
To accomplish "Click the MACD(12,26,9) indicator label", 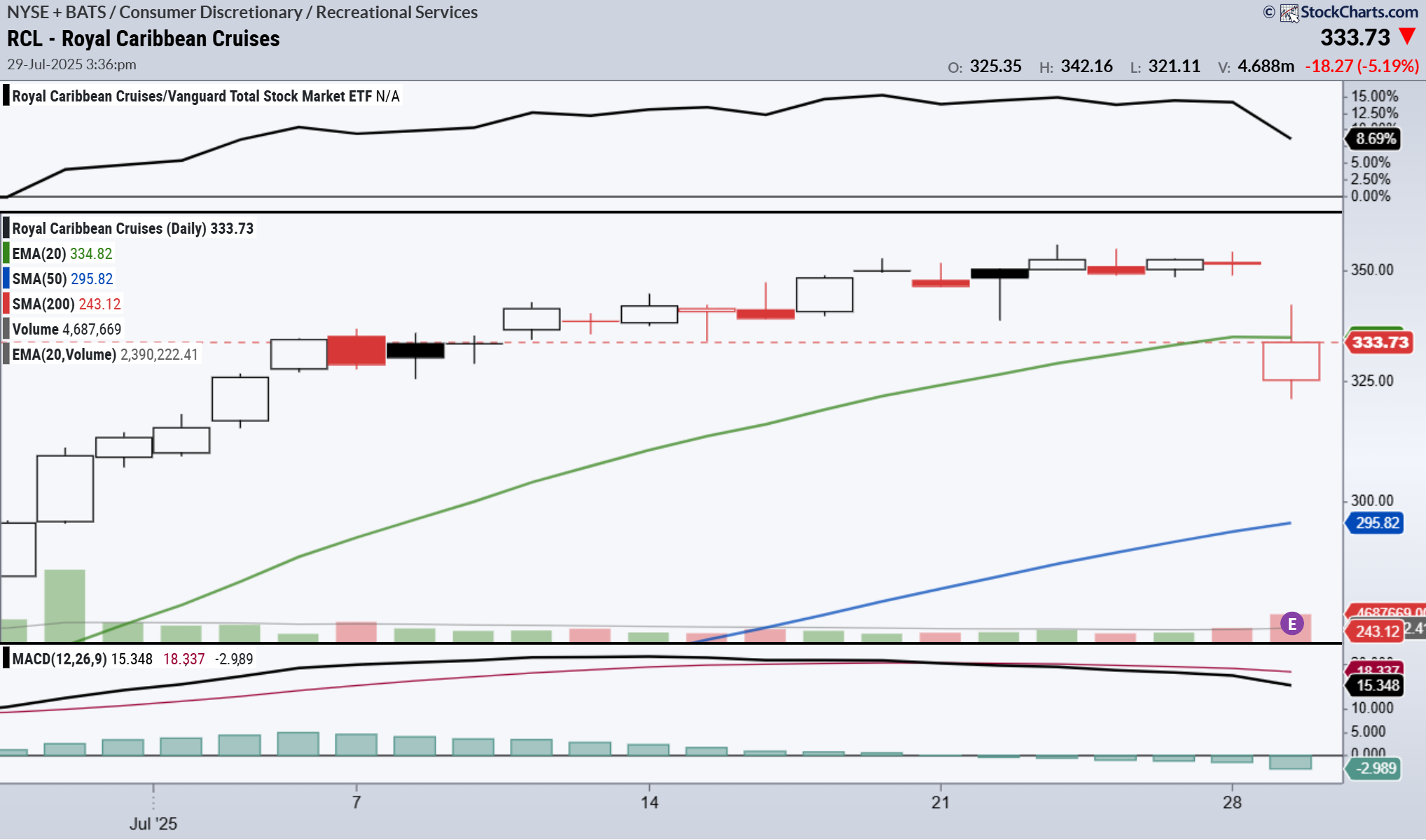I will tap(60, 659).
